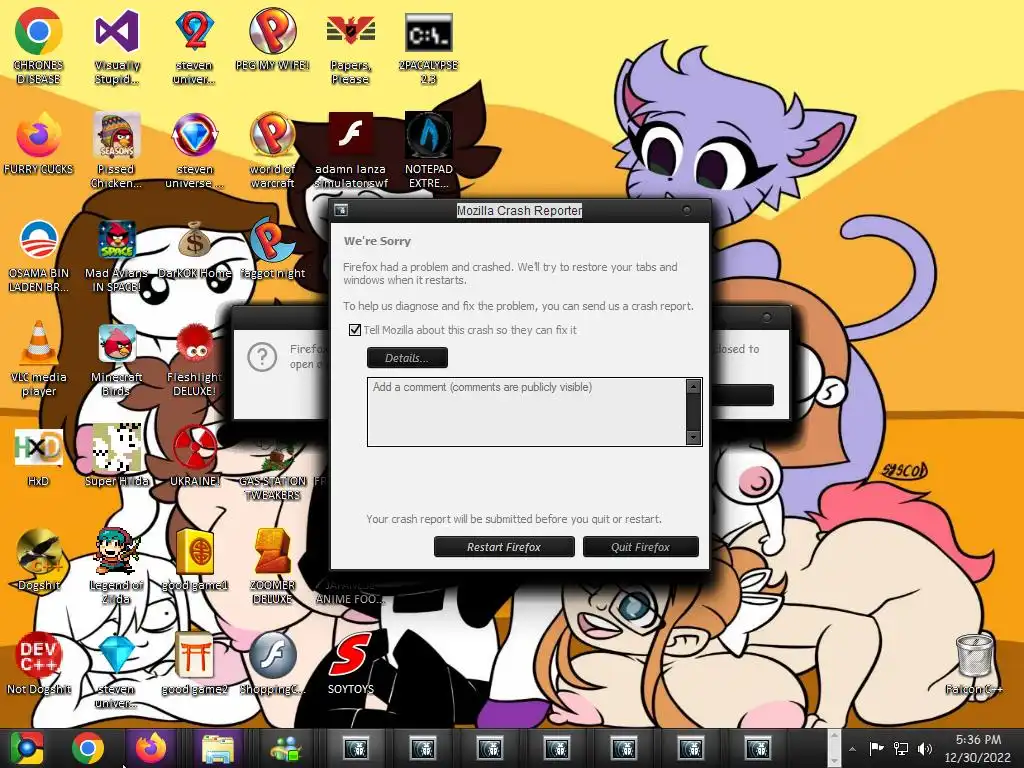
Task: Open the Falcon C++ recycle bin icon
Action: [974, 662]
